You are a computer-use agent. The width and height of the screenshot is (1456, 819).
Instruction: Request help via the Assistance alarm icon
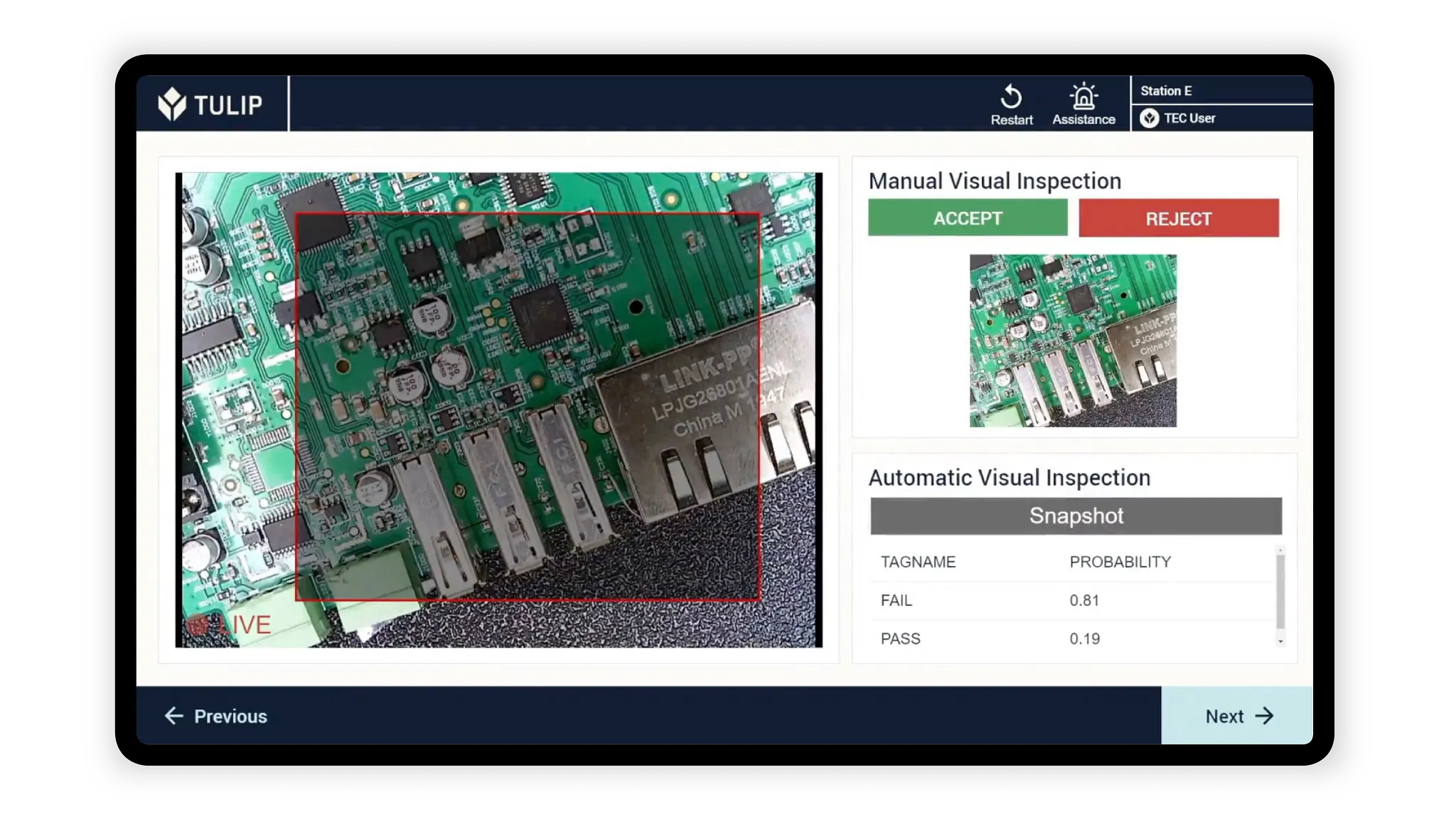(x=1083, y=97)
